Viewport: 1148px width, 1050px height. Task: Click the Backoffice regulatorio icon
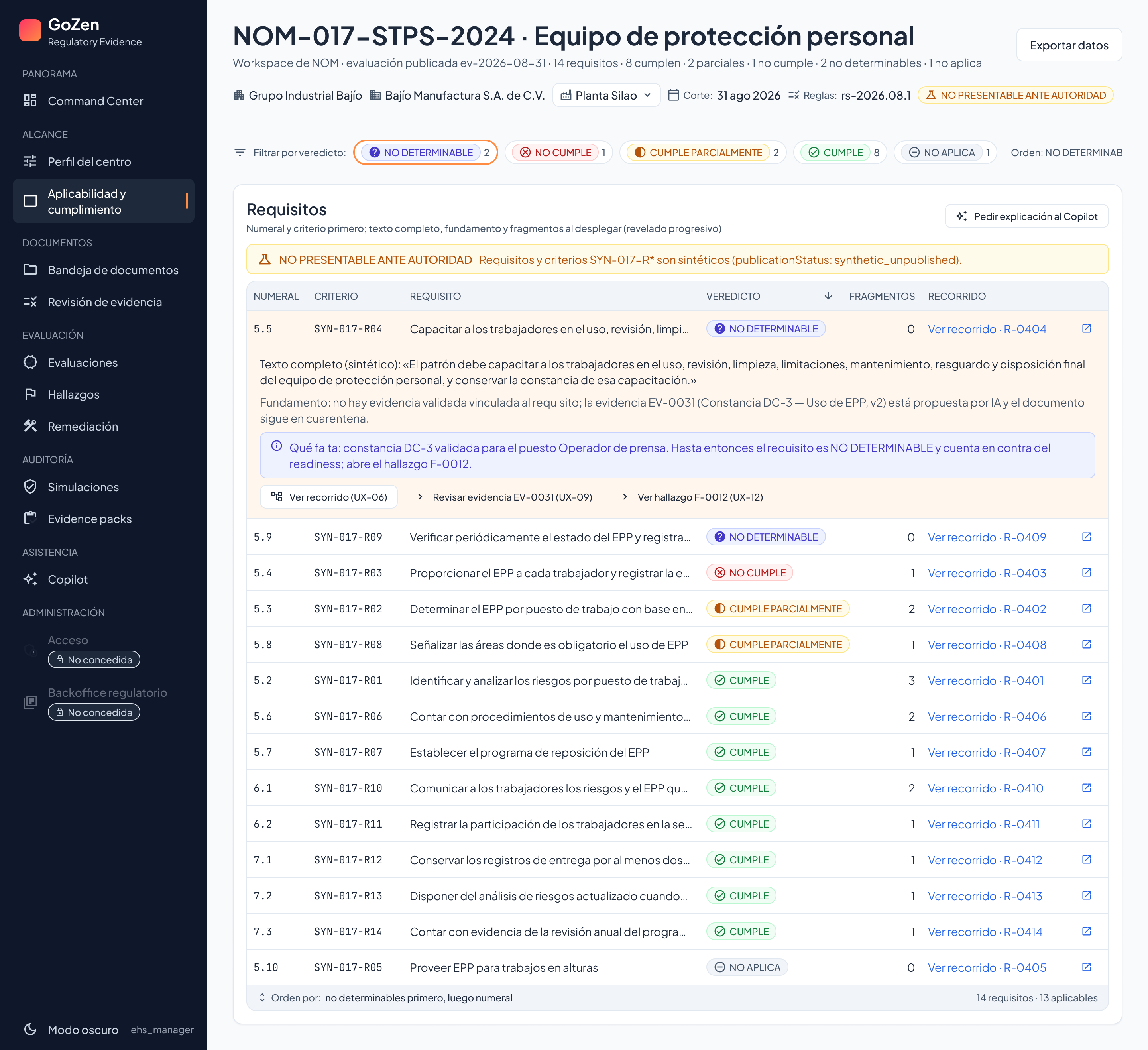30,702
